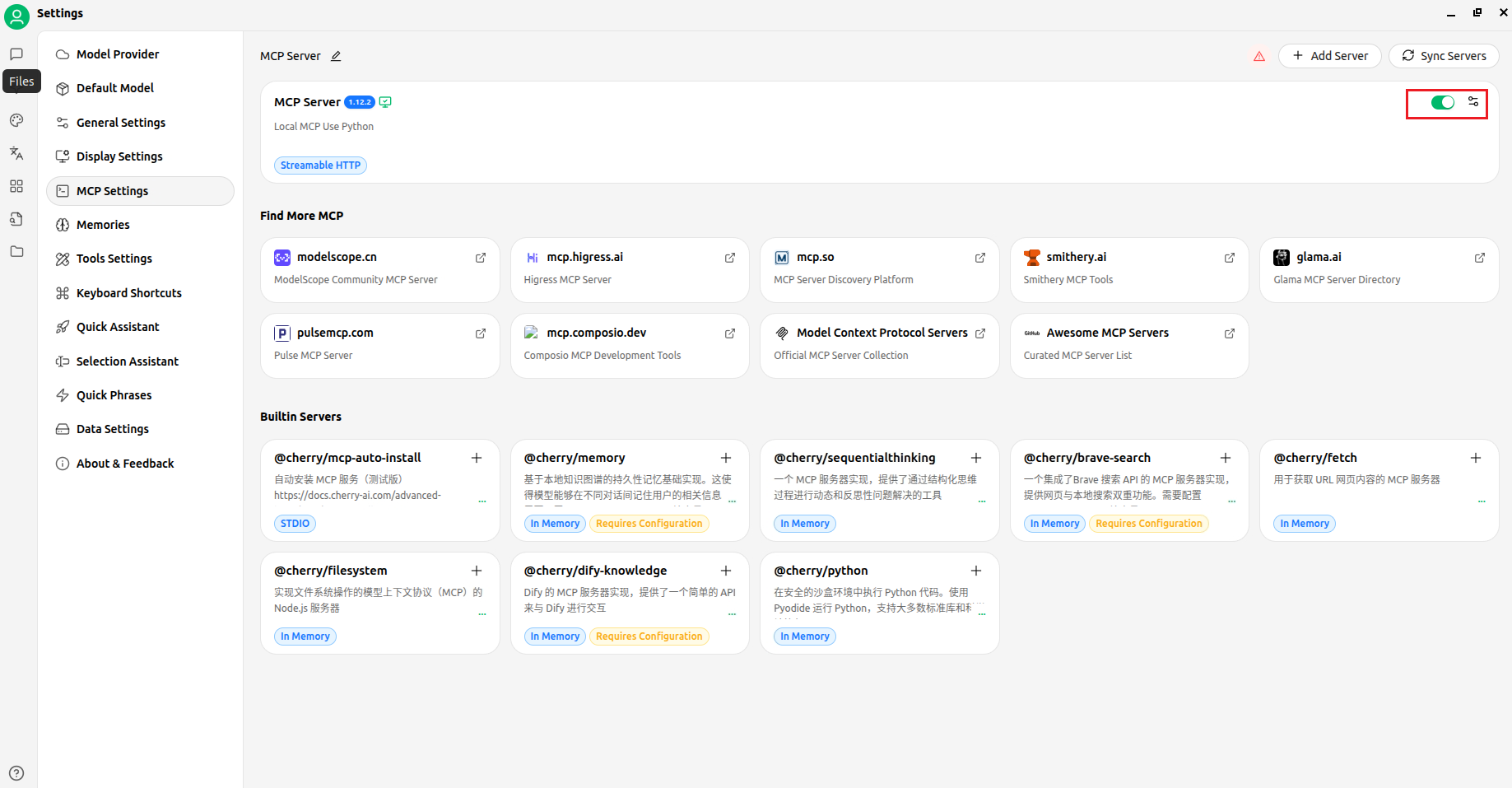Click the green user avatar icon
The image size is (1512, 788).
(x=16, y=16)
